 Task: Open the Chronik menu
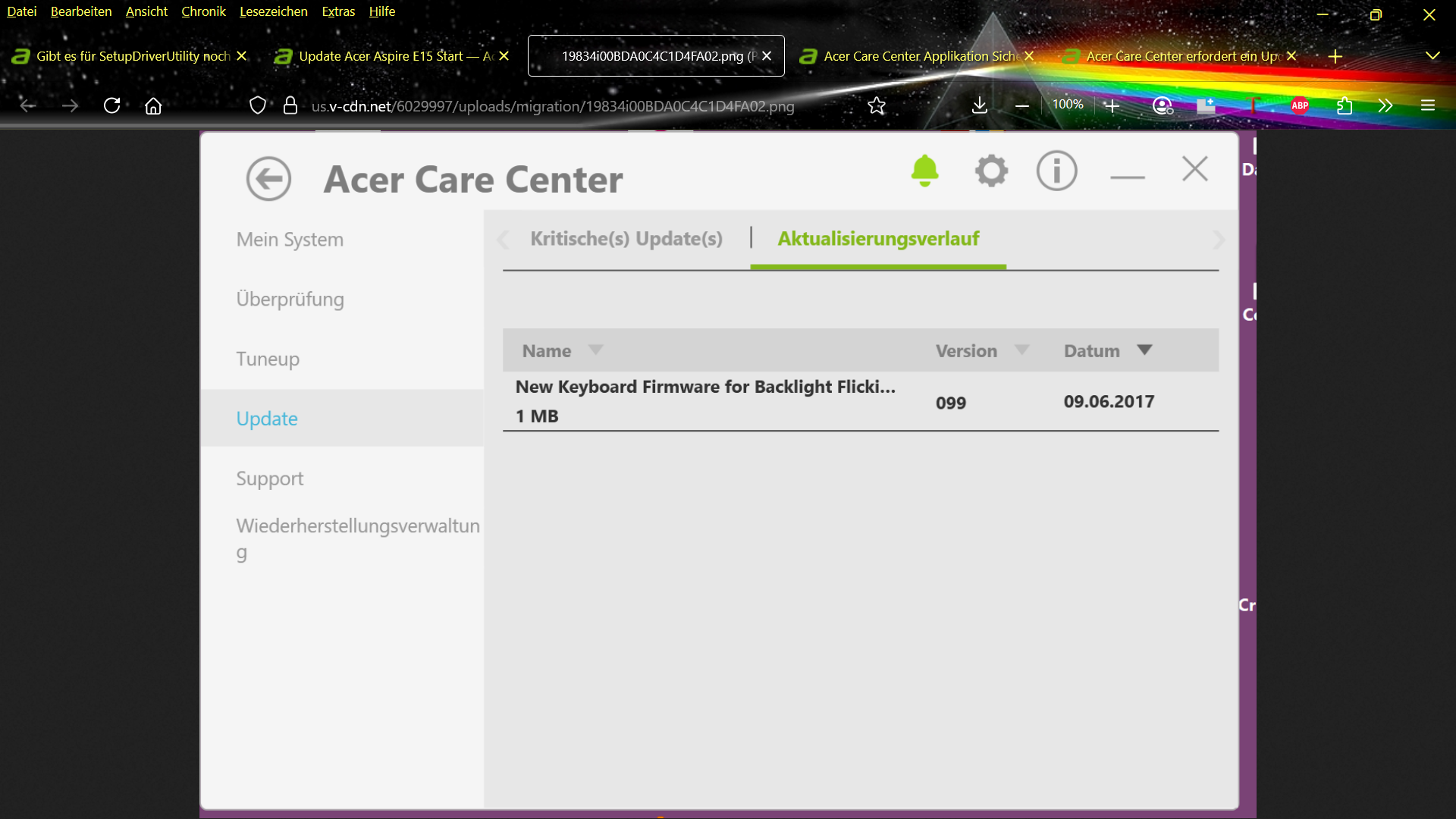203,11
